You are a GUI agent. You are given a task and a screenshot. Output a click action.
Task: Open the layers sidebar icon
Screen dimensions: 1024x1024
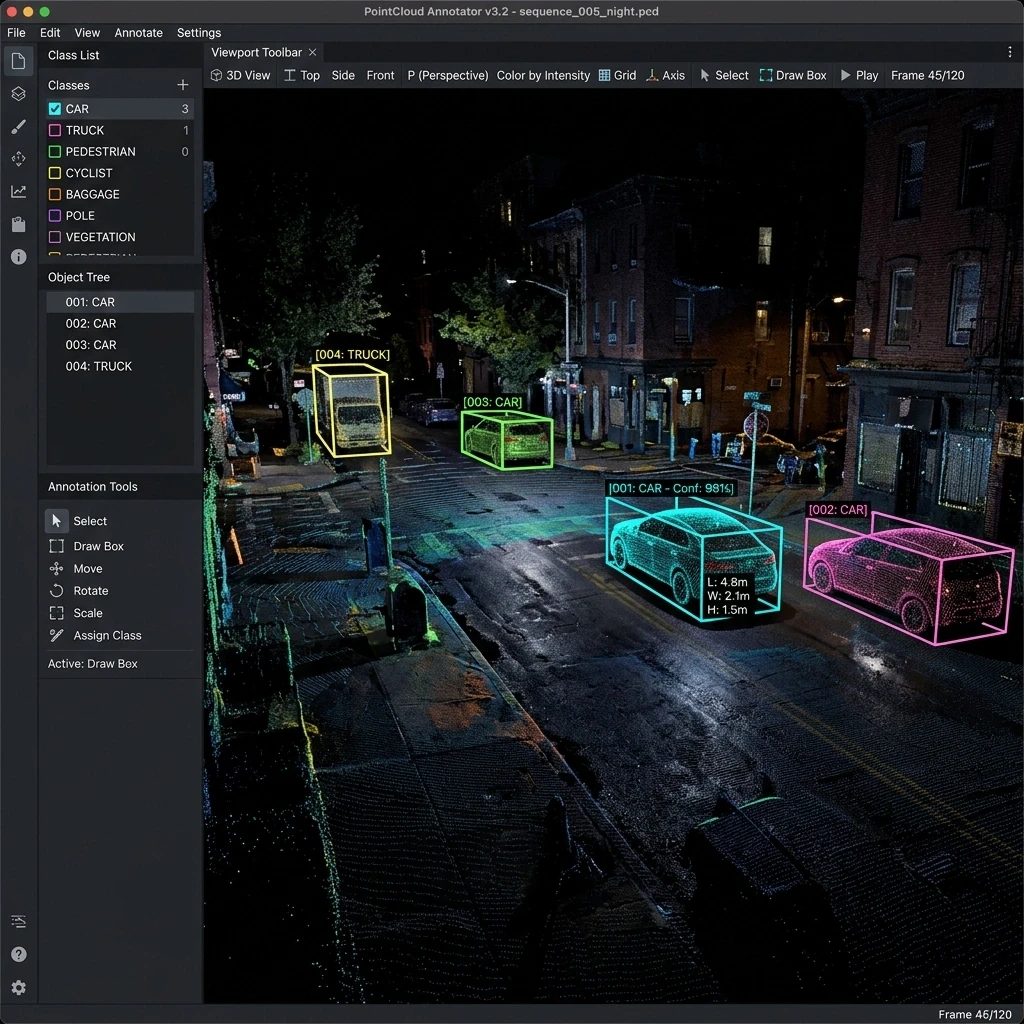(18, 94)
